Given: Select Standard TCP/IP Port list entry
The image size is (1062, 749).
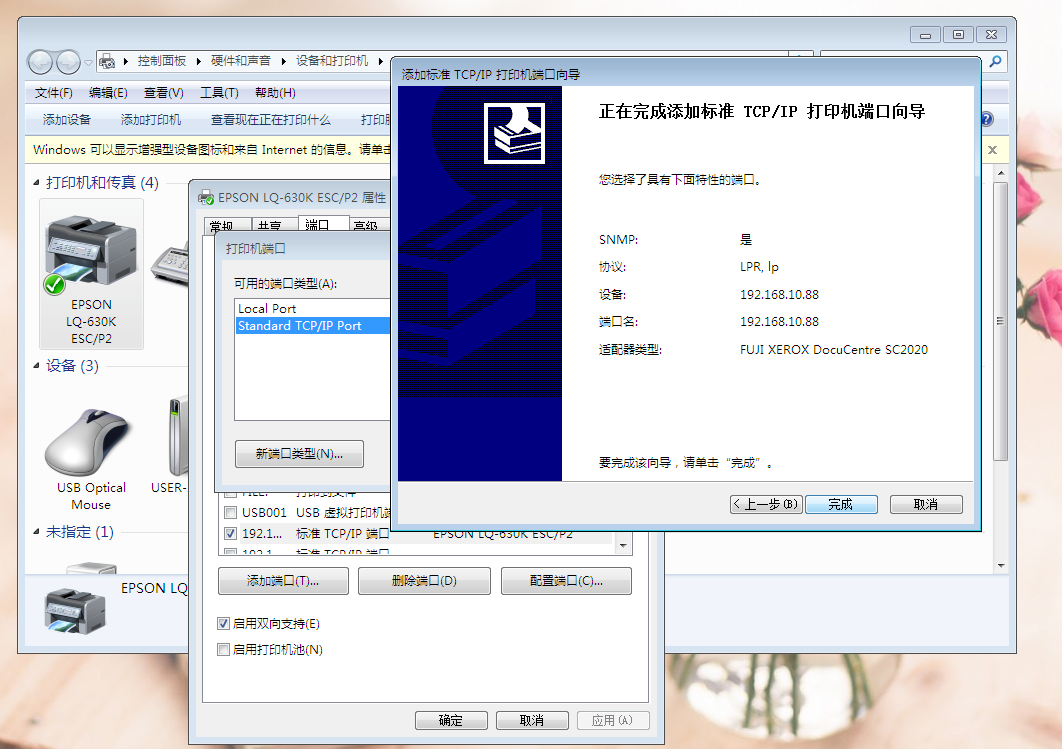Looking at the screenshot, I should click(x=313, y=326).
